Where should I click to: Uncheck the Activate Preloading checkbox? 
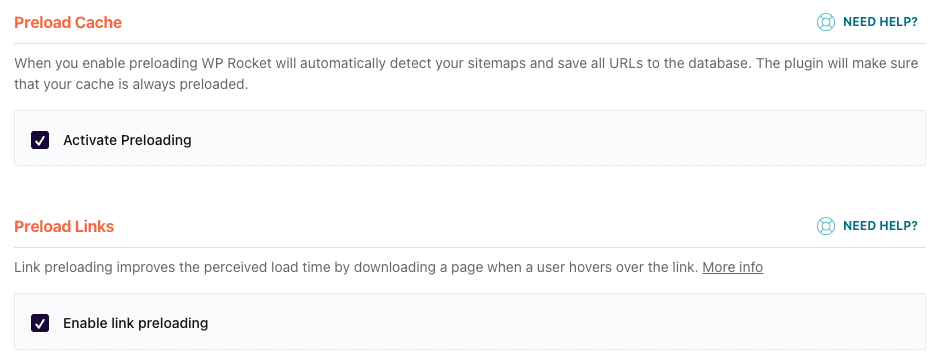(x=40, y=141)
